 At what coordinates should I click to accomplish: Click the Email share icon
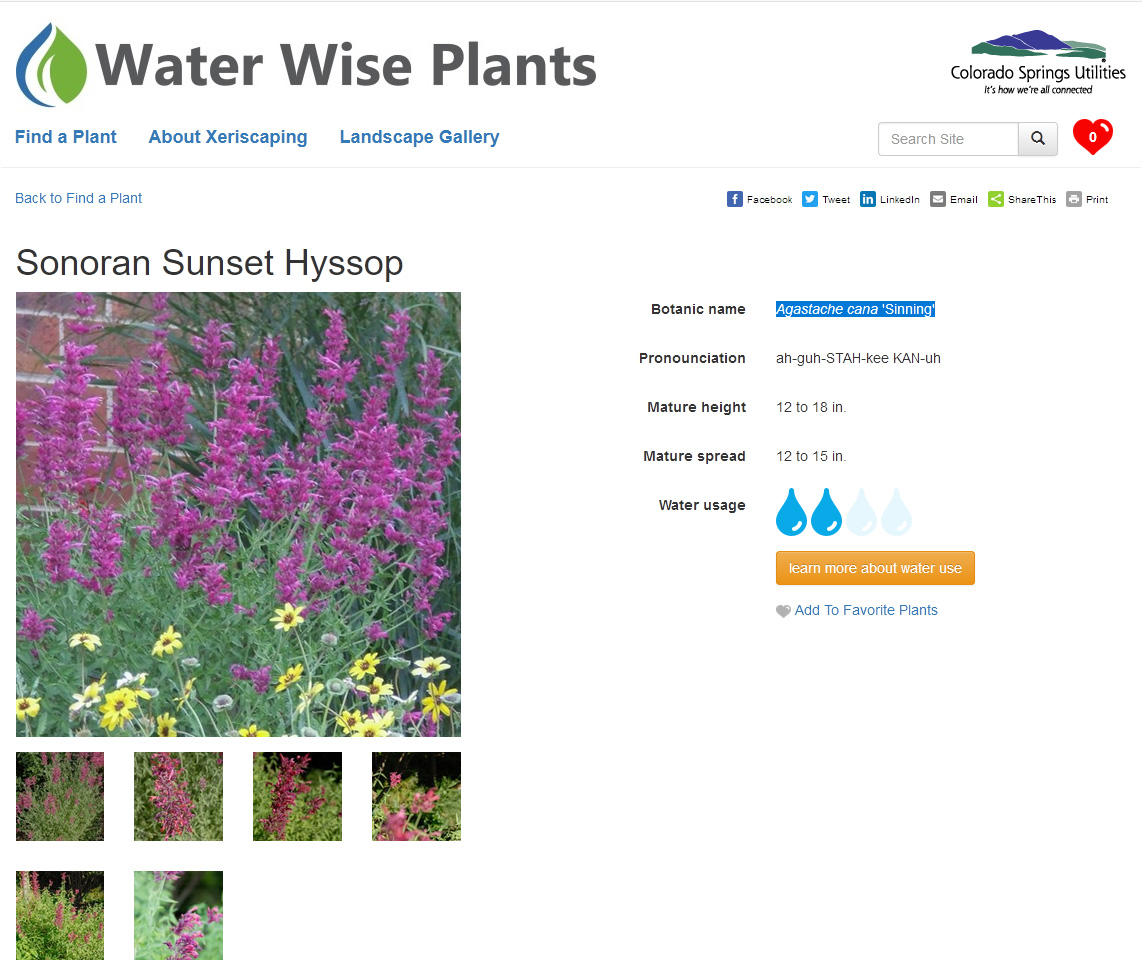(938, 199)
